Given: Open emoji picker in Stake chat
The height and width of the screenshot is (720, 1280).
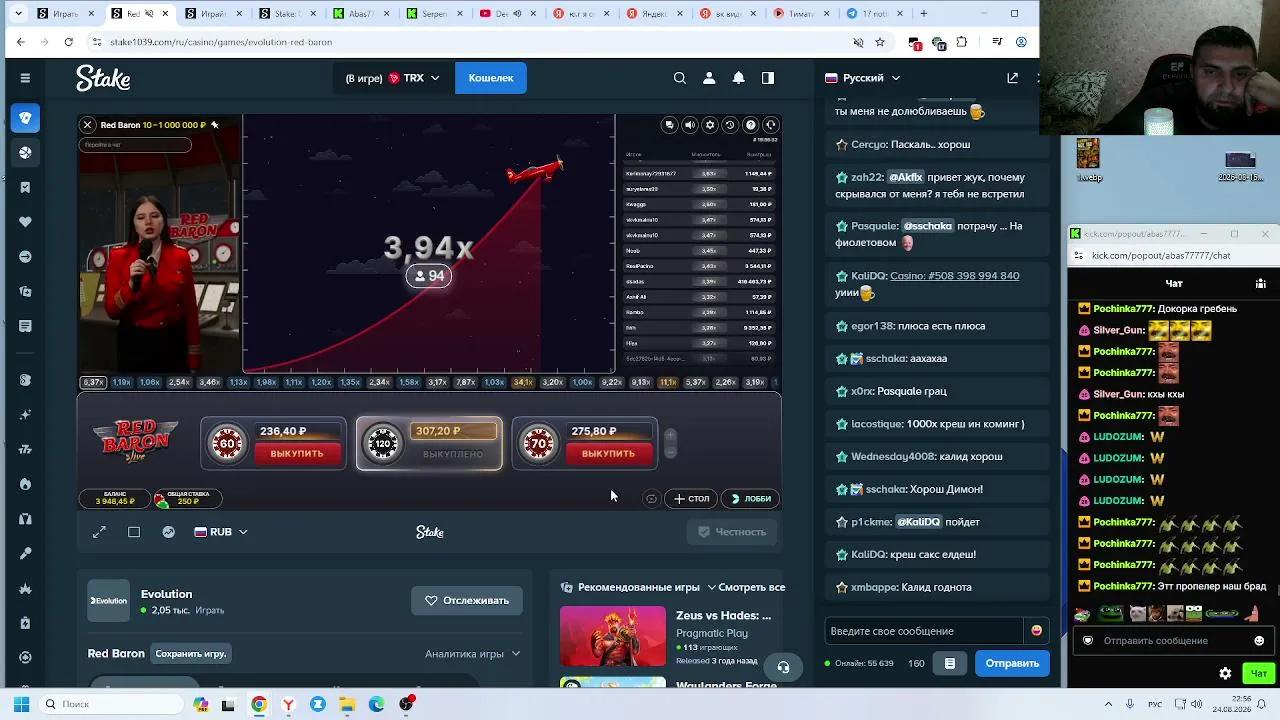Looking at the screenshot, I should (x=1036, y=631).
